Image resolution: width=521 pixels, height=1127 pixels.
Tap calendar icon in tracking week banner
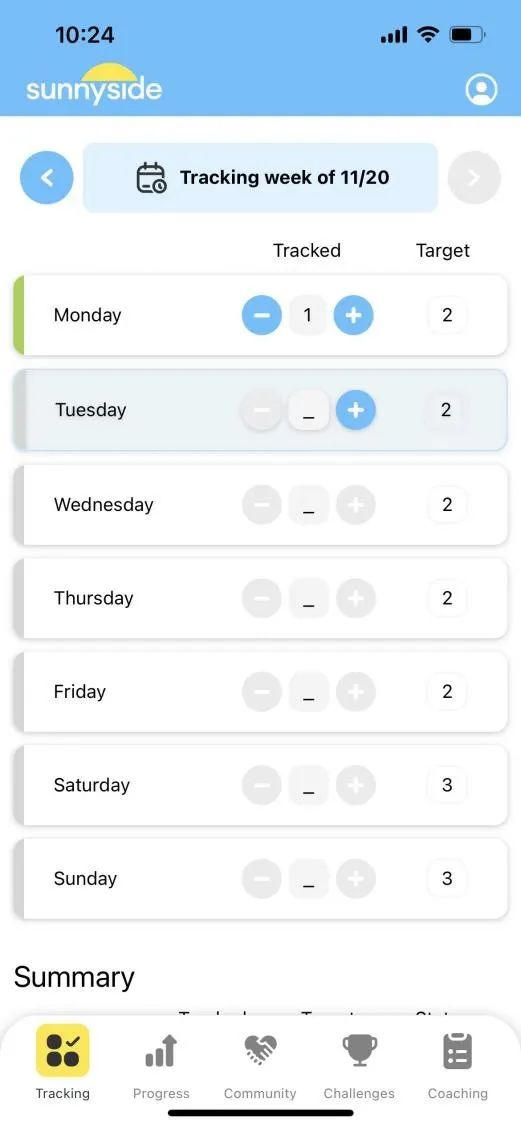[x=151, y=178]
